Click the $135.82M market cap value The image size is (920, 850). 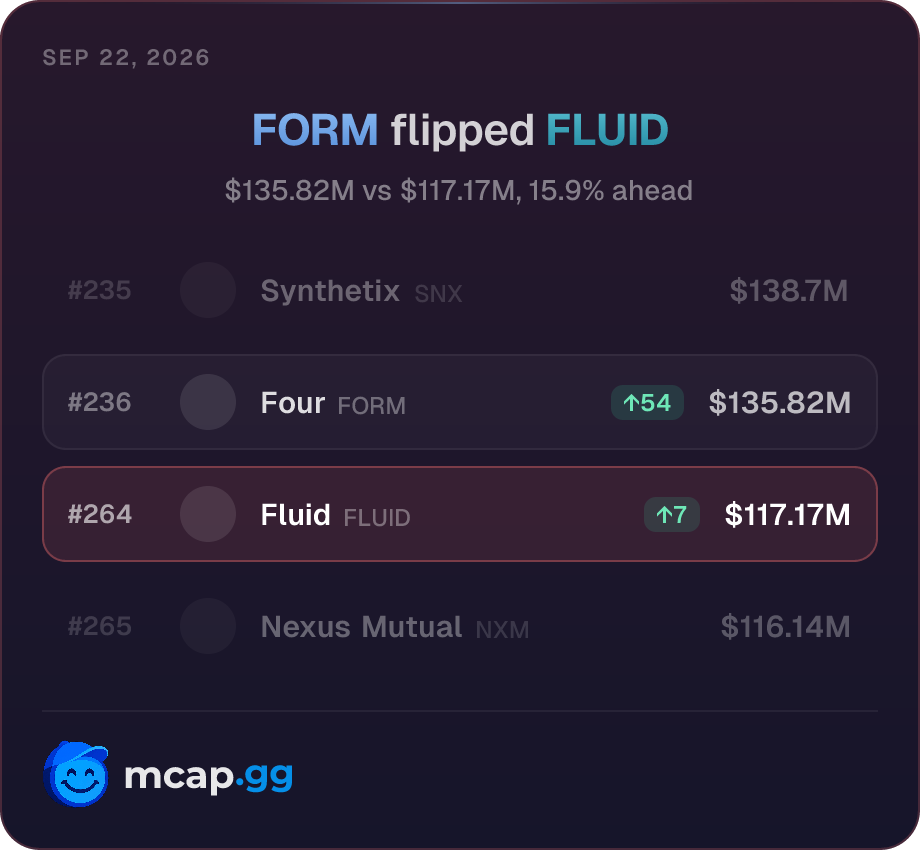780,402
